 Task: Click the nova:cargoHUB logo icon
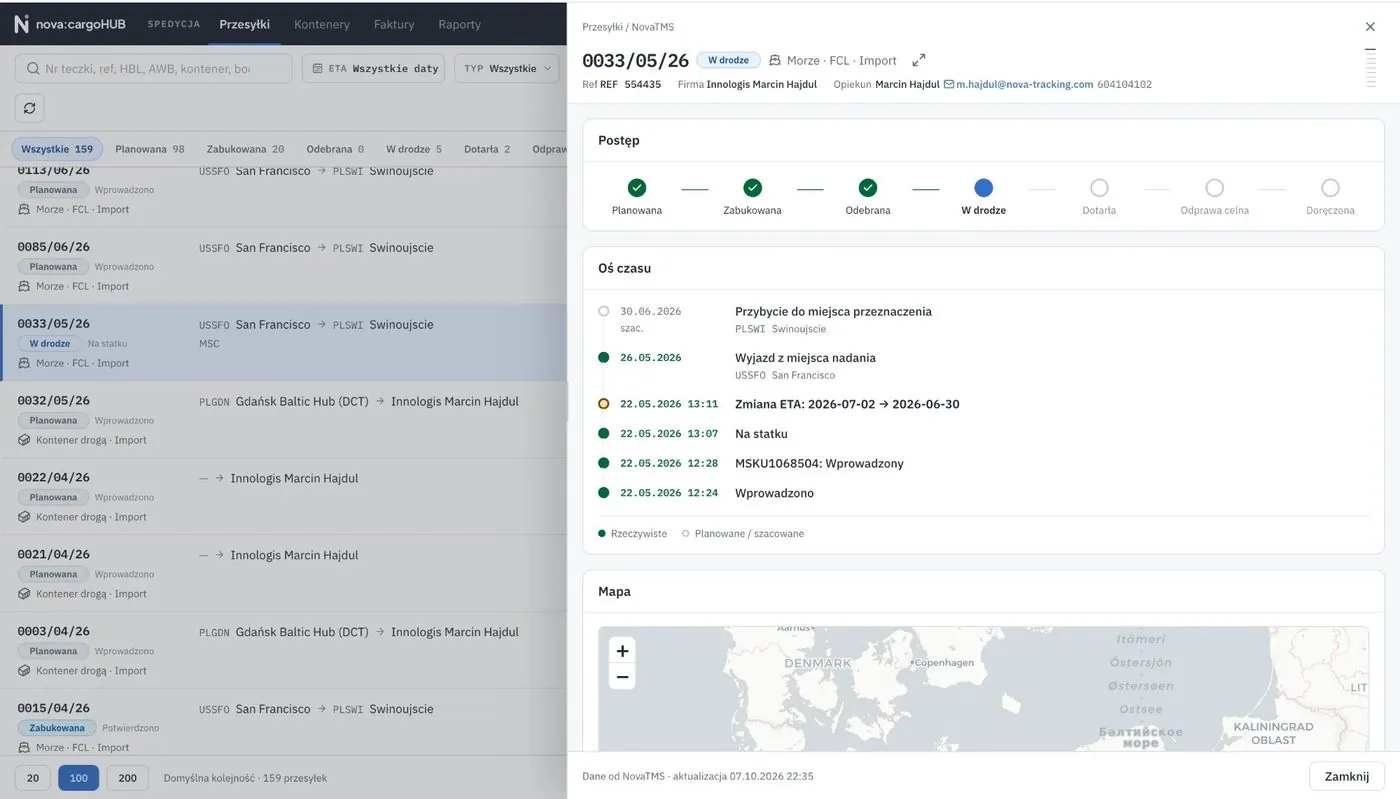(x=21, y=24)
